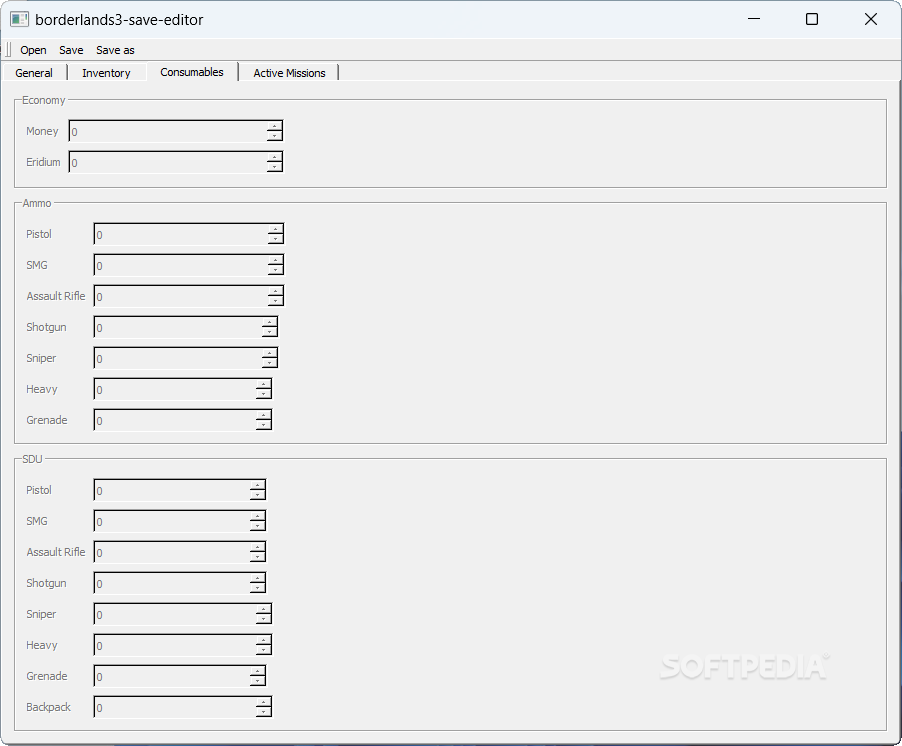Increment SDU SMG spinner up arrow
Screen dimensions: 902x746
[x=258, y=516]
